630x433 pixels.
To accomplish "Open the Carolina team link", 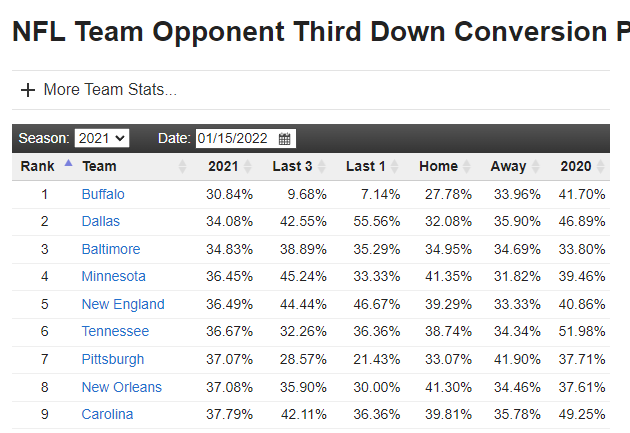I will click(x=108, y=414).
